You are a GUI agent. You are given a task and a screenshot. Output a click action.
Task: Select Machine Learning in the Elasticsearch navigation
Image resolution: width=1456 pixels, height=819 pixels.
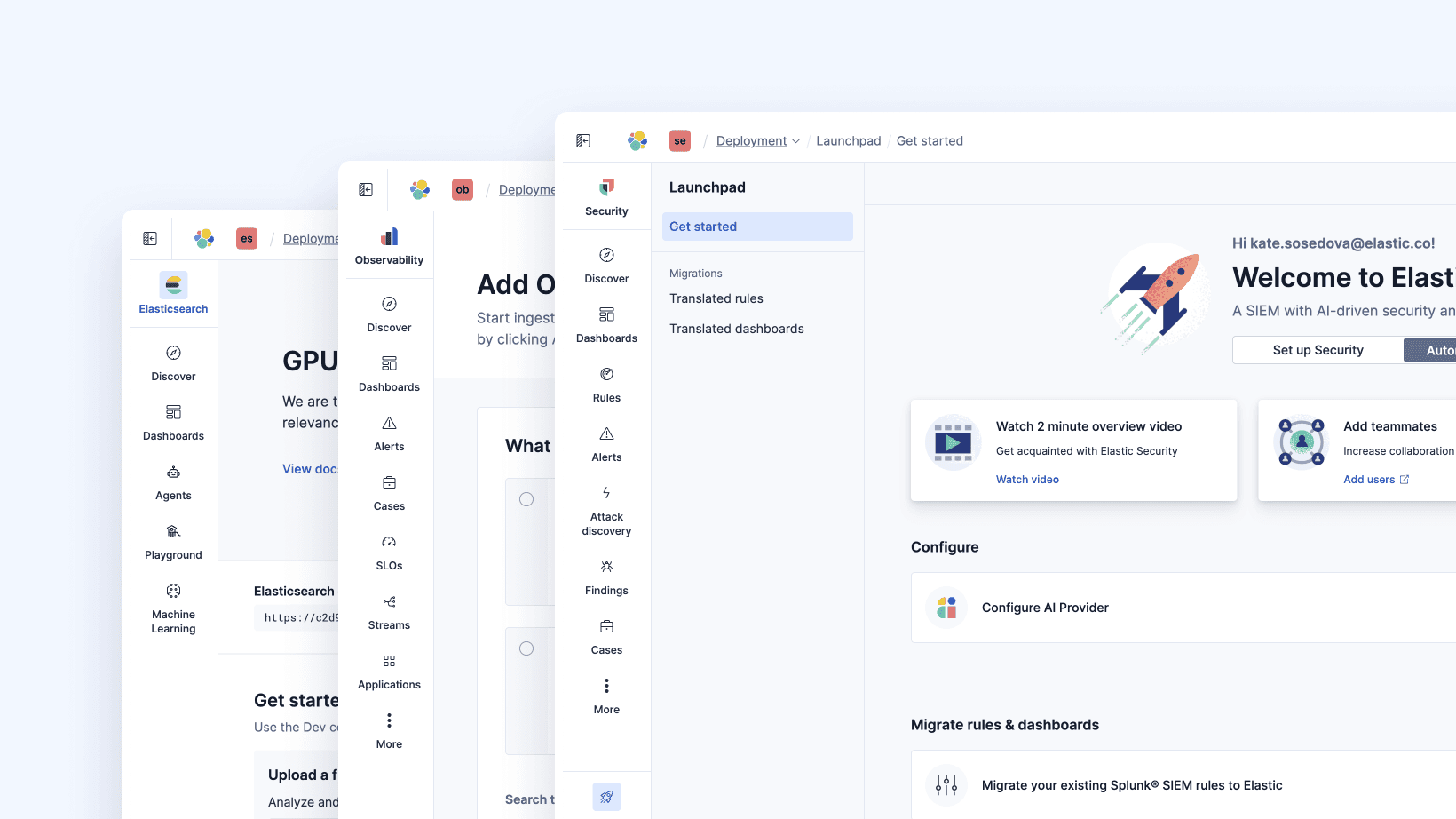pyautogui.click(x=173, y=607)
